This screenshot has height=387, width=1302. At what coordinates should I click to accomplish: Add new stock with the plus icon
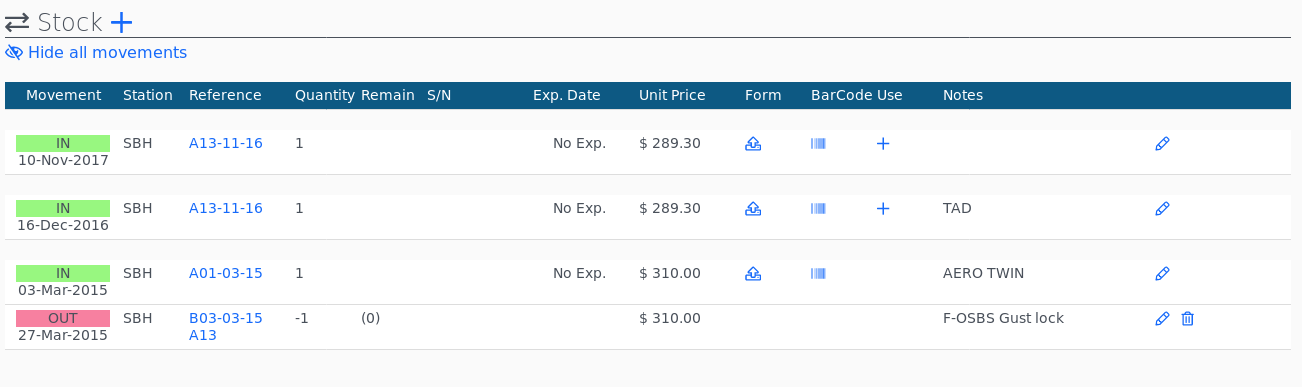pos(121,21)
